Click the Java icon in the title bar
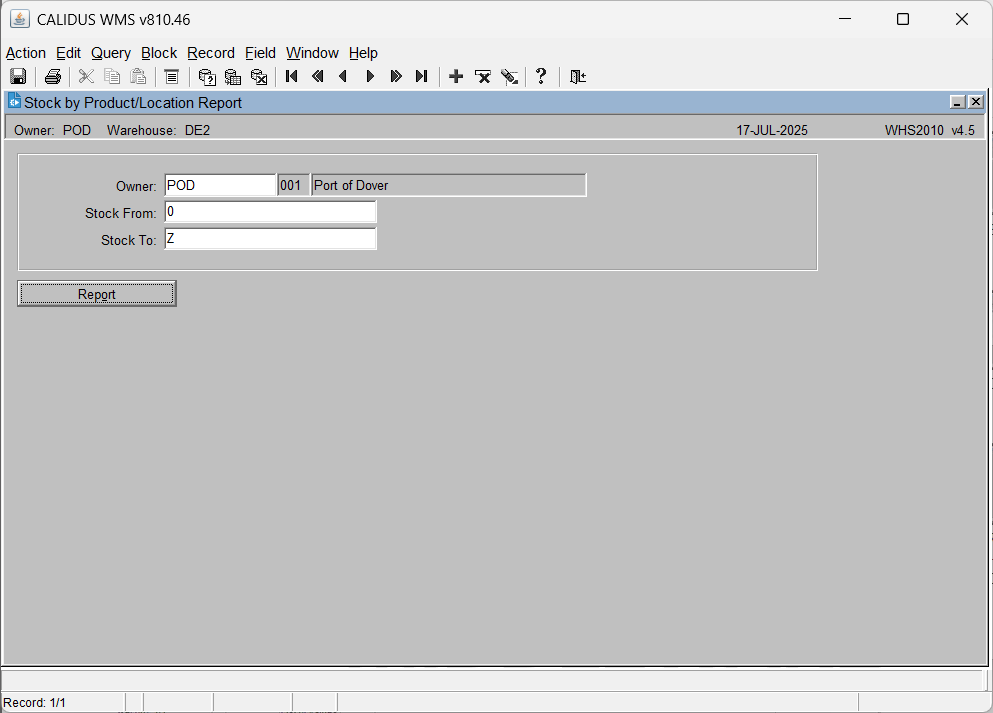 (20, 19)
